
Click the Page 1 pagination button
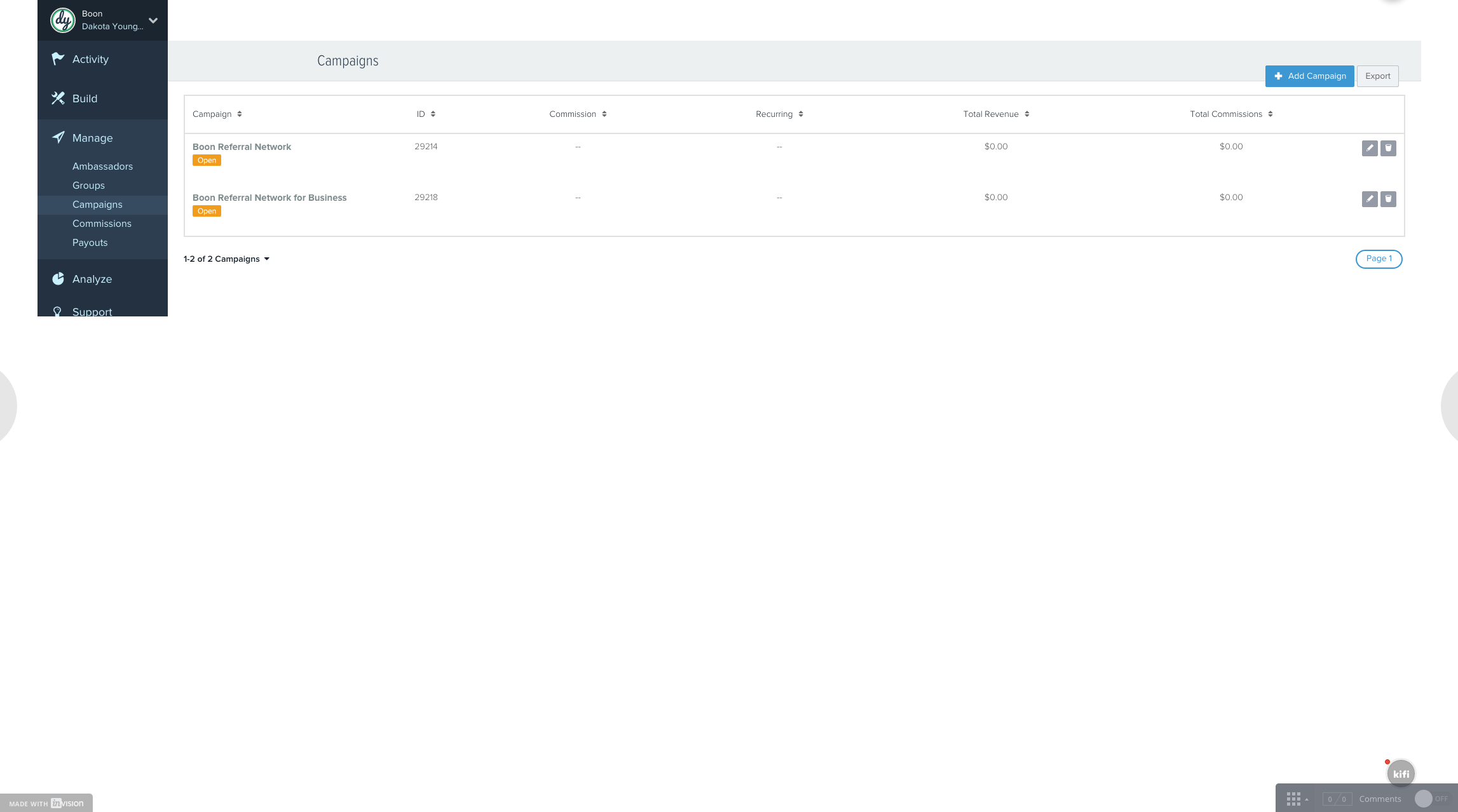(x=1379, y=259)
